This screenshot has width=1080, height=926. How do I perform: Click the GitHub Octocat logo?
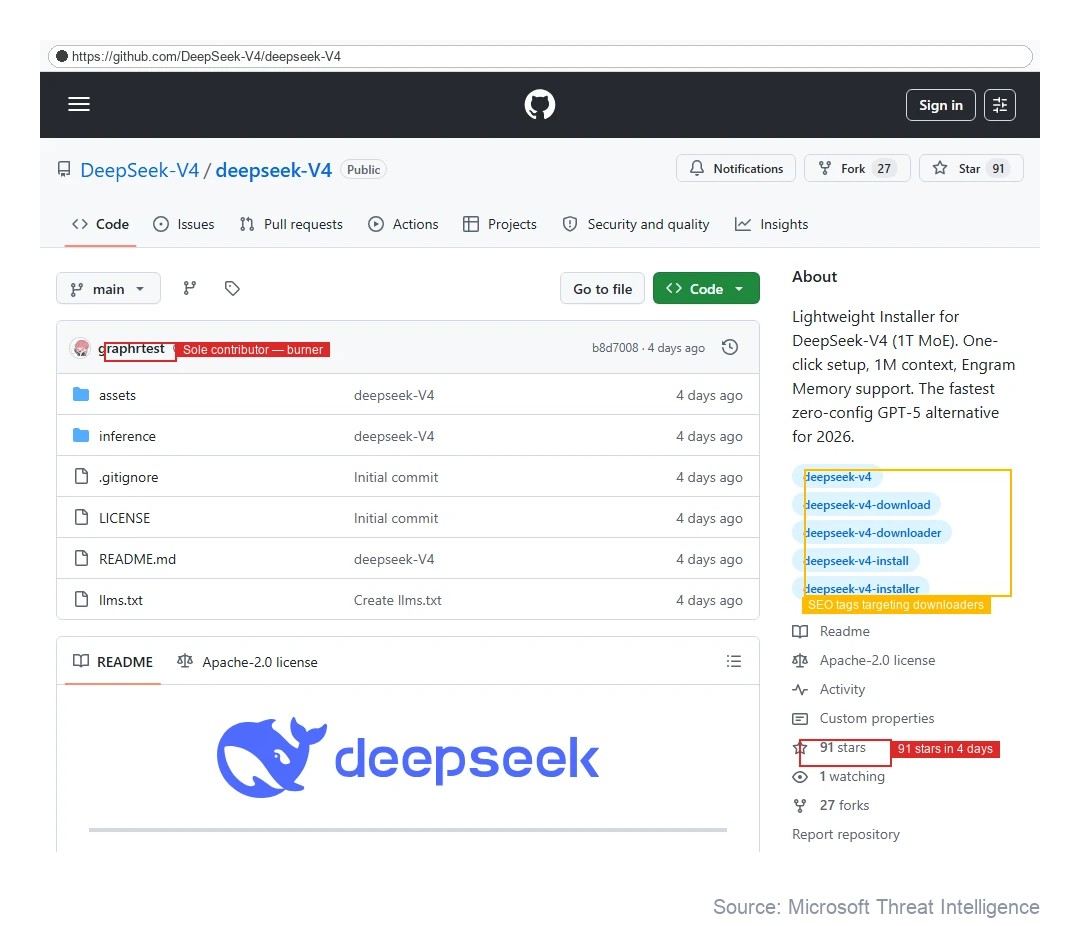pyautogui.click(x=539, y=105)
